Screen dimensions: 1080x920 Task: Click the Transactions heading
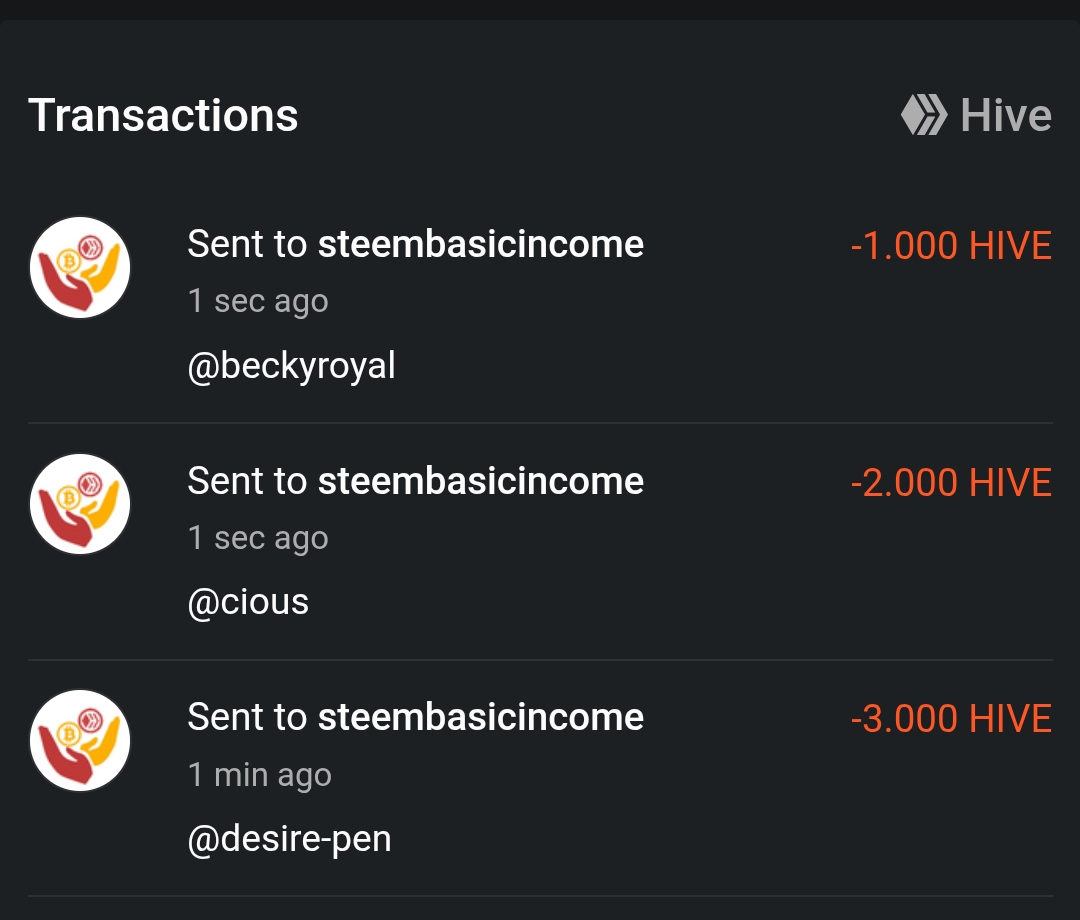coord(163,115)
